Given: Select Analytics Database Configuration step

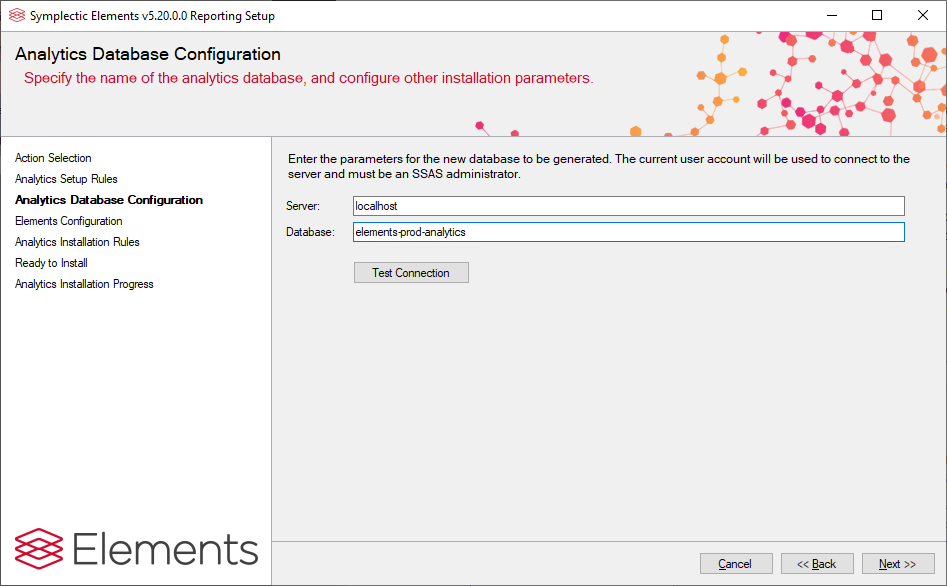Looking at the screenshot, I should point(109,200).
